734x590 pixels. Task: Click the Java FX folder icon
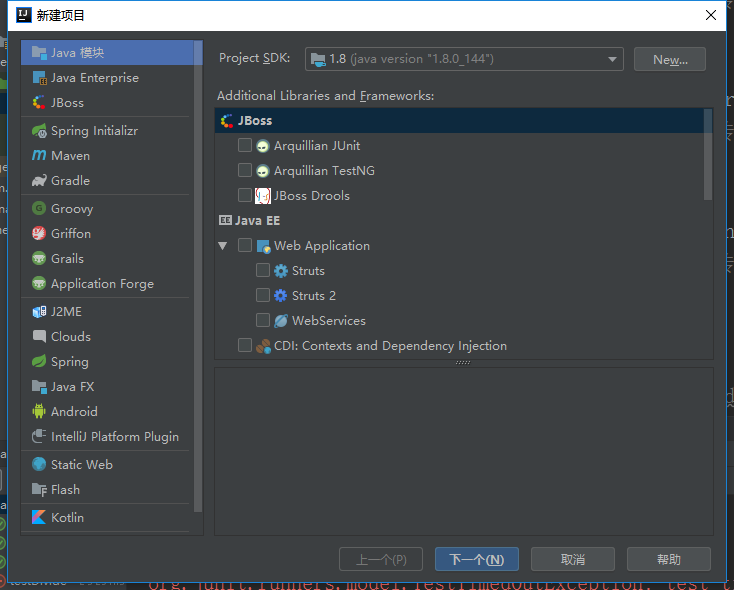(x=39, y=386)
